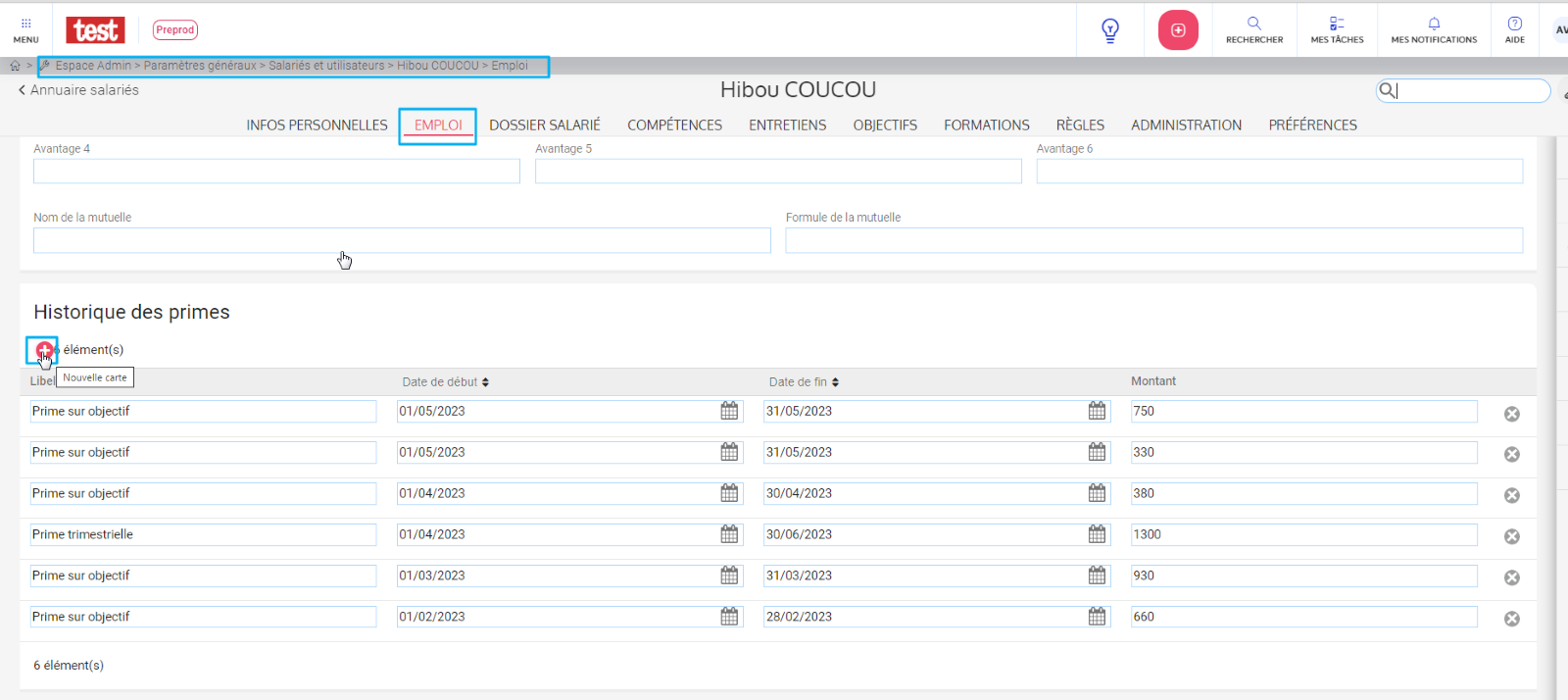Image resolution: width=1568 pixels, height=700 pixels.
Task: Open the Aide help icon
Action: [1514, 29]
